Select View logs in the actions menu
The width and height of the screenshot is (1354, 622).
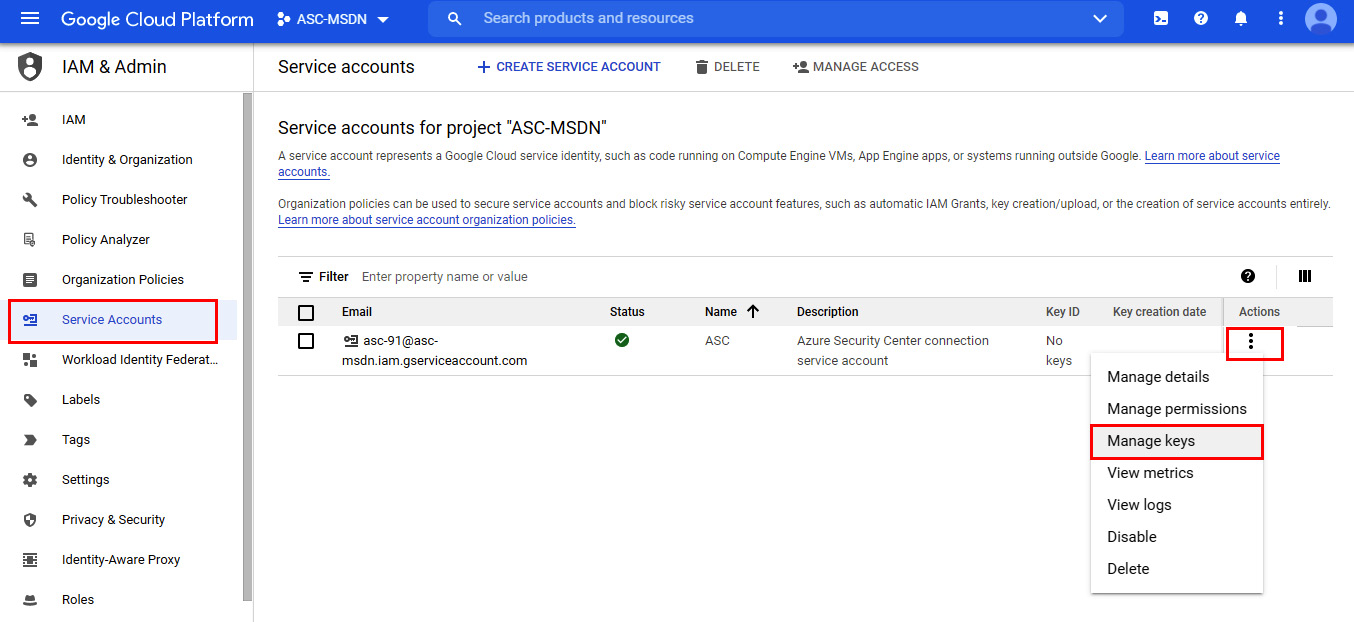pos(1177,505)
